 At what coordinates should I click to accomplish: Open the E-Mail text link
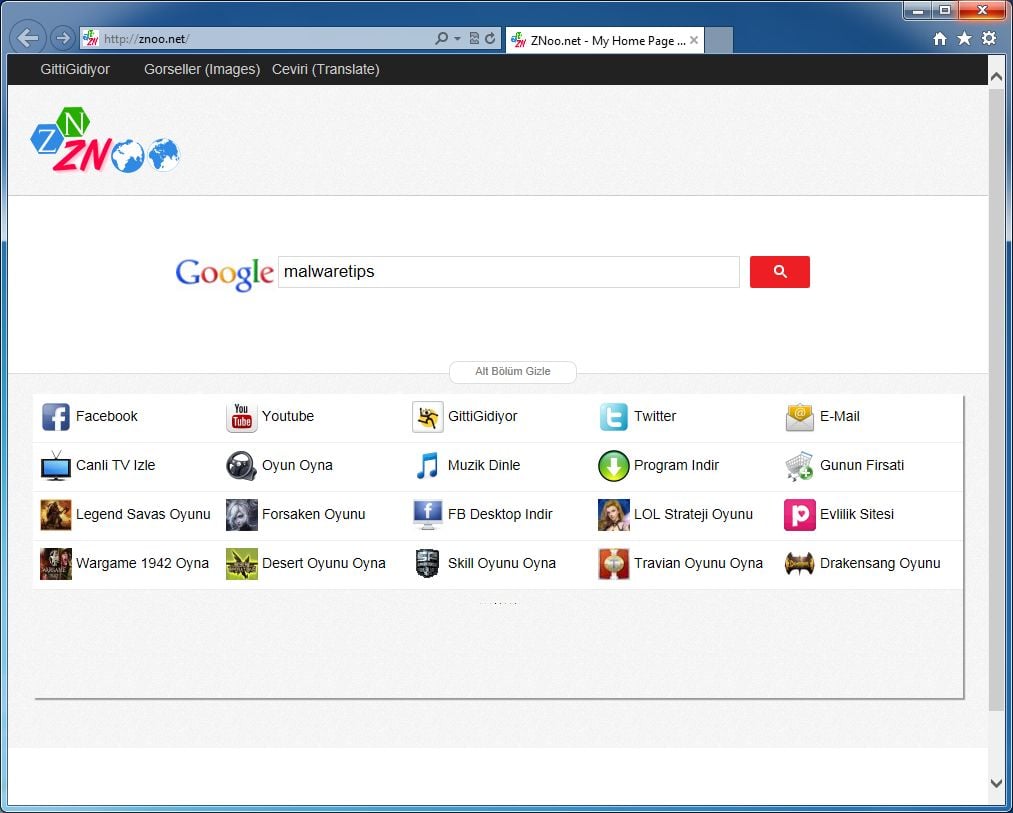[840, 417]
